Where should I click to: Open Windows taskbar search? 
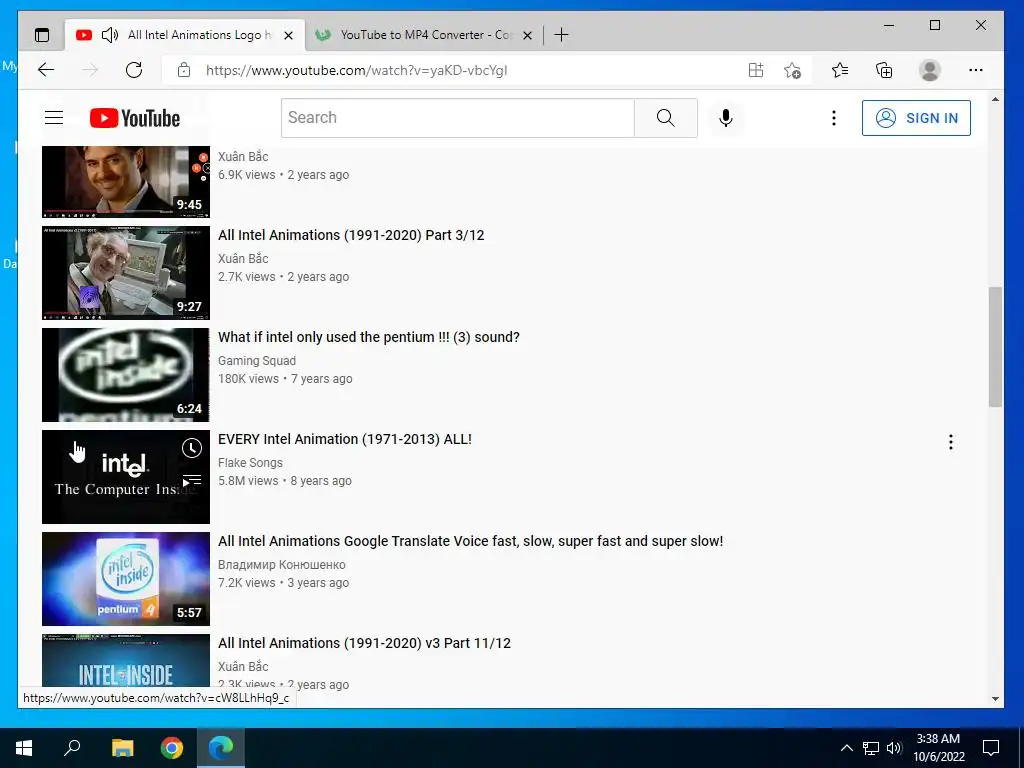click(72, 748)
